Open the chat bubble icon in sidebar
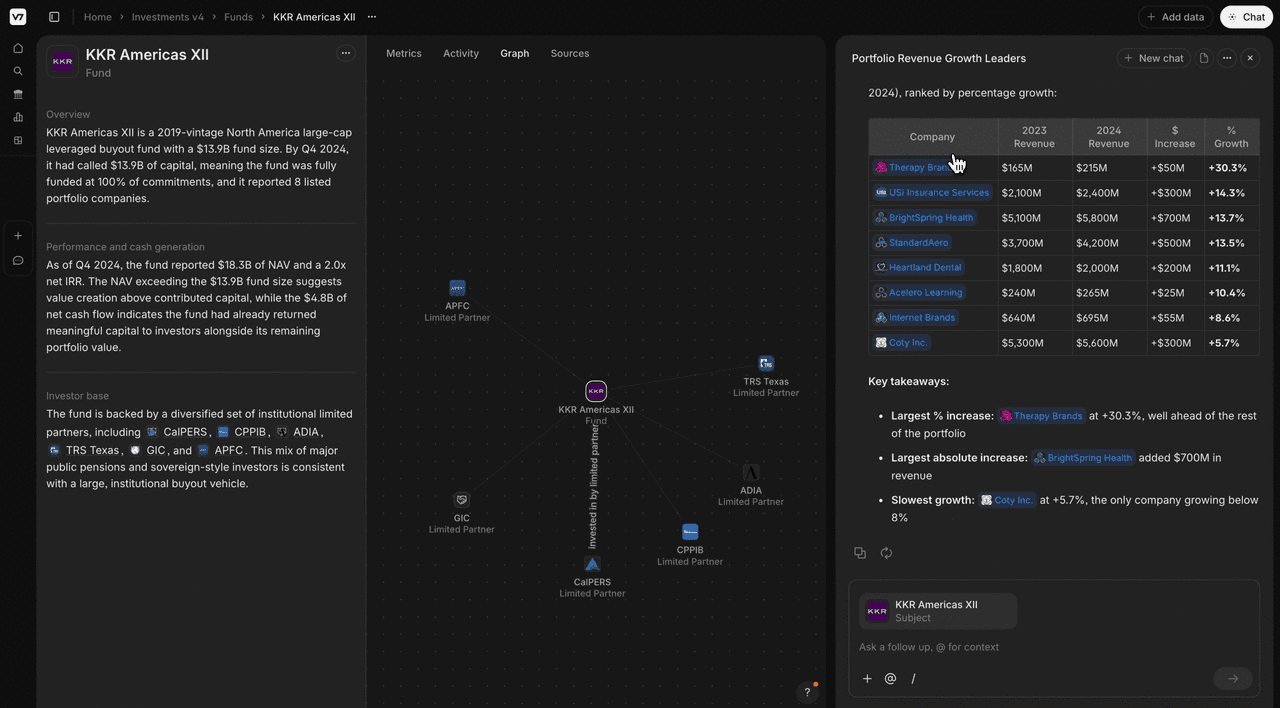 point(18,260)
